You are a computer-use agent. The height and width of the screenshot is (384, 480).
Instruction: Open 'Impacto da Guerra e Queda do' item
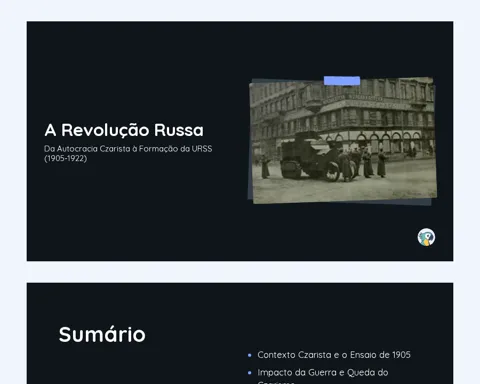pos(323,372)
